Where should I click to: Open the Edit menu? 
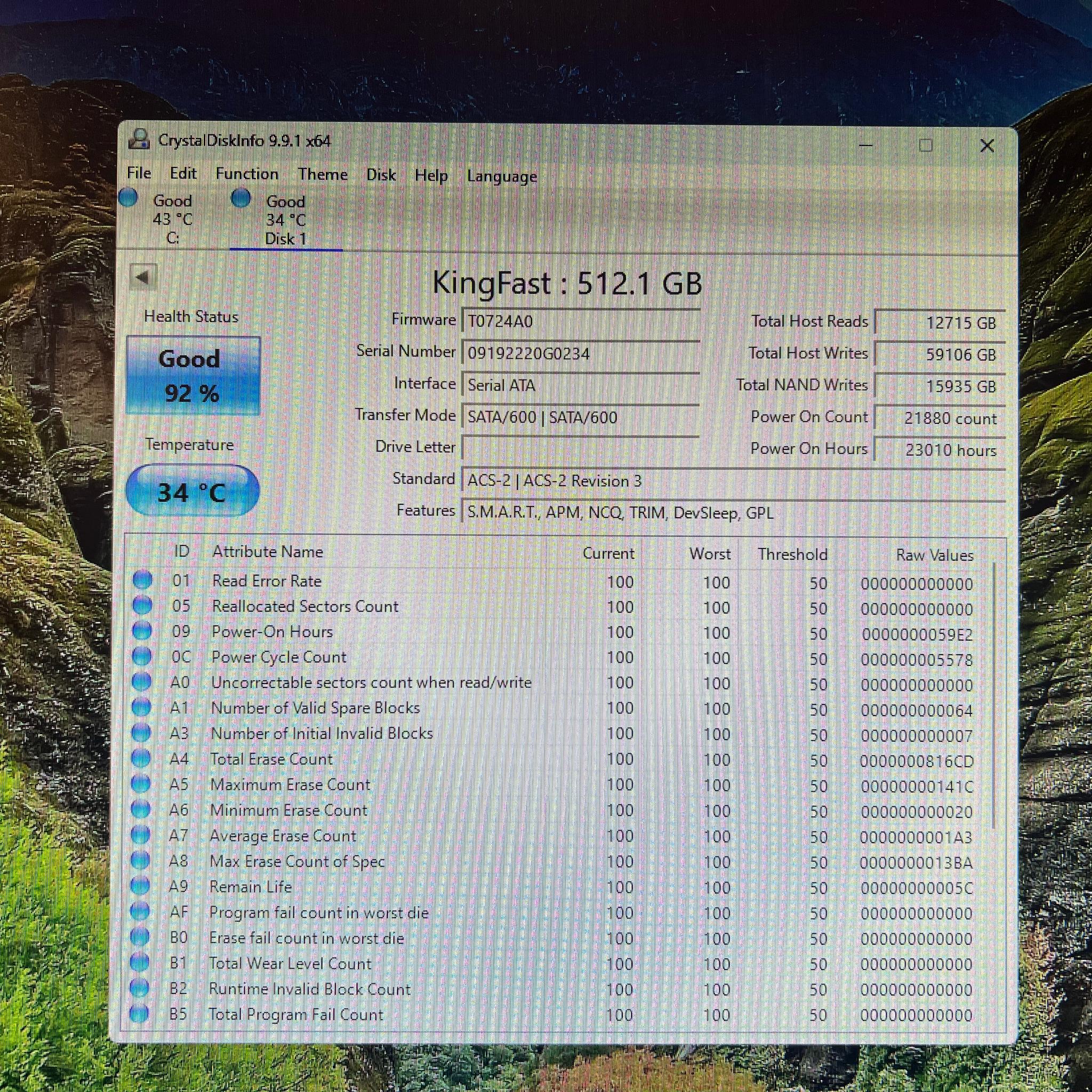(x=183, y=173)
